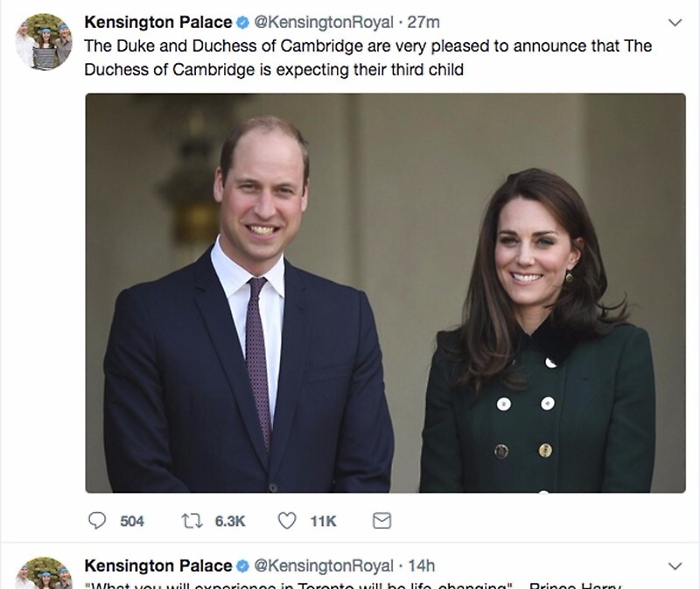The image size is (700, 589).
Task: Click the 11K likes count
Action: [x=323, y=521]
